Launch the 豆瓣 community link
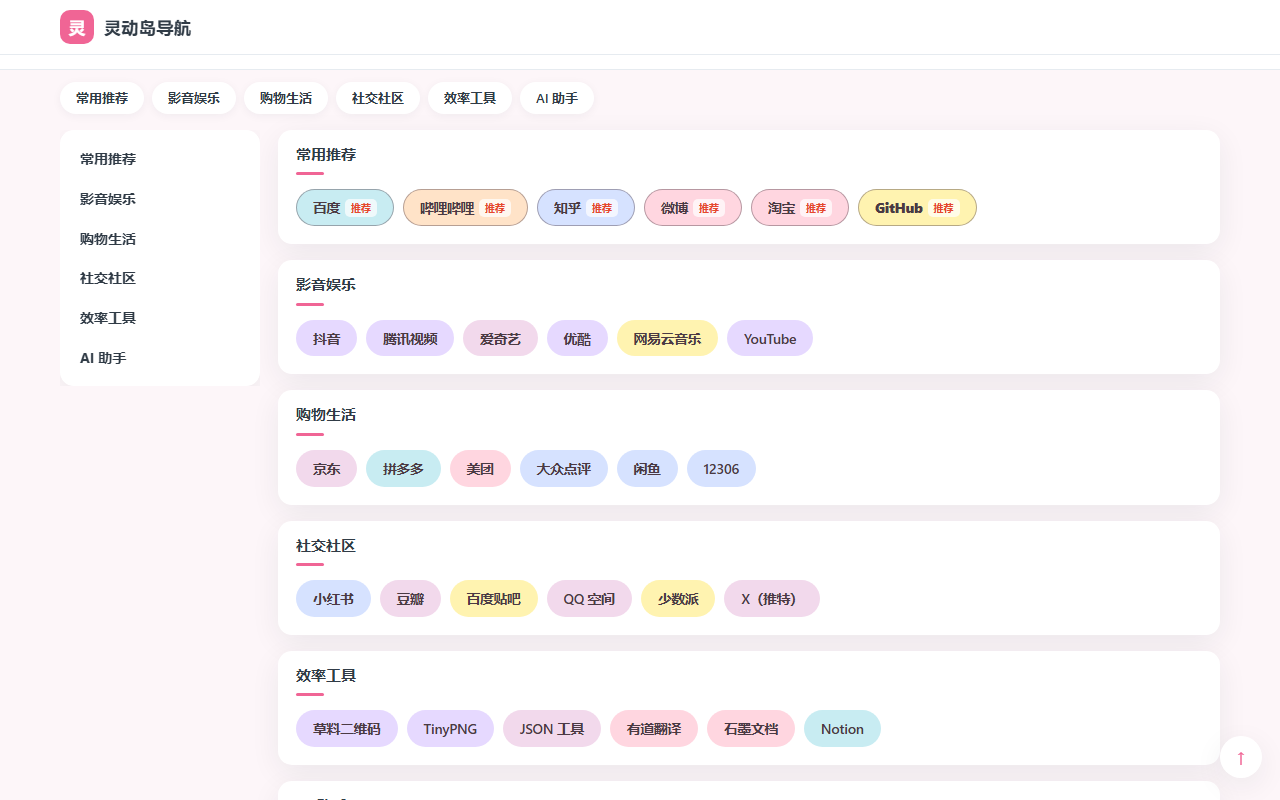This screenshot has height=800, width=1280. click(x=410, y=599)
